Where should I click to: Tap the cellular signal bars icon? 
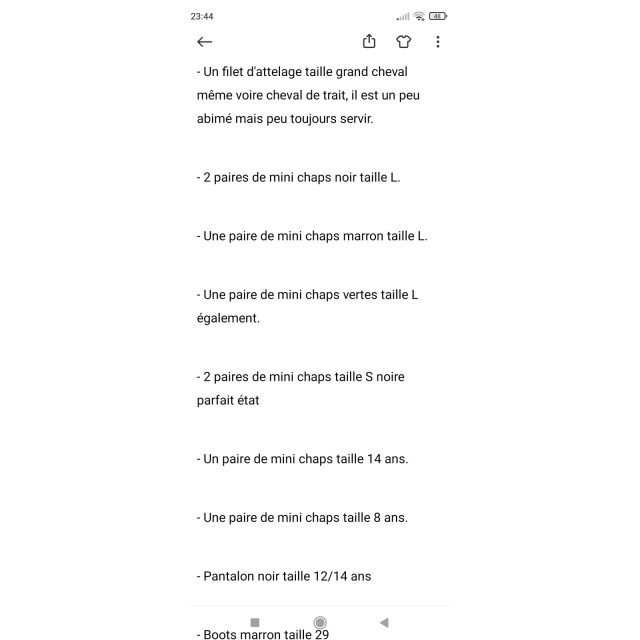coord(403,16)
